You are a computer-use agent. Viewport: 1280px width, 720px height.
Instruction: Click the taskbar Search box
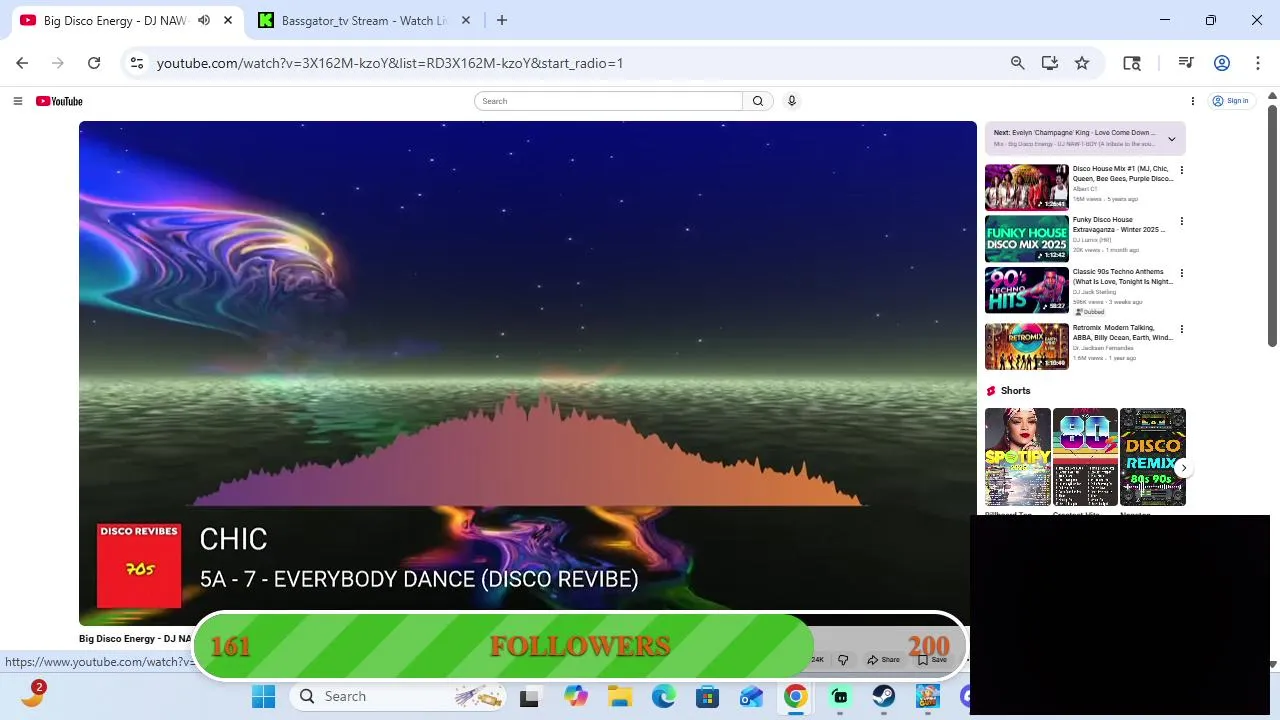pyautogui.click(x=398, y=697)
